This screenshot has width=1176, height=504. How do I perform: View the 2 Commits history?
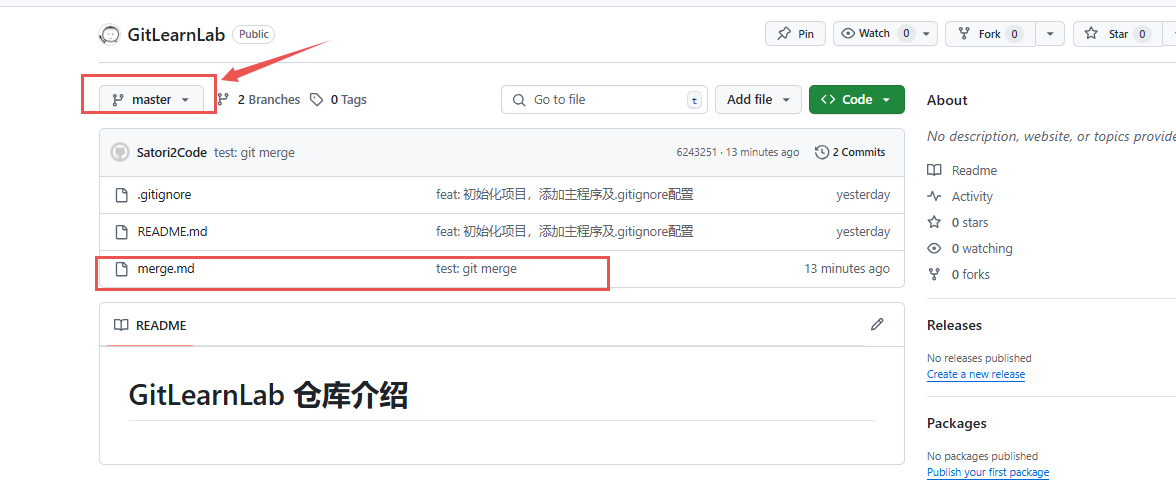[x=850, y=152]
